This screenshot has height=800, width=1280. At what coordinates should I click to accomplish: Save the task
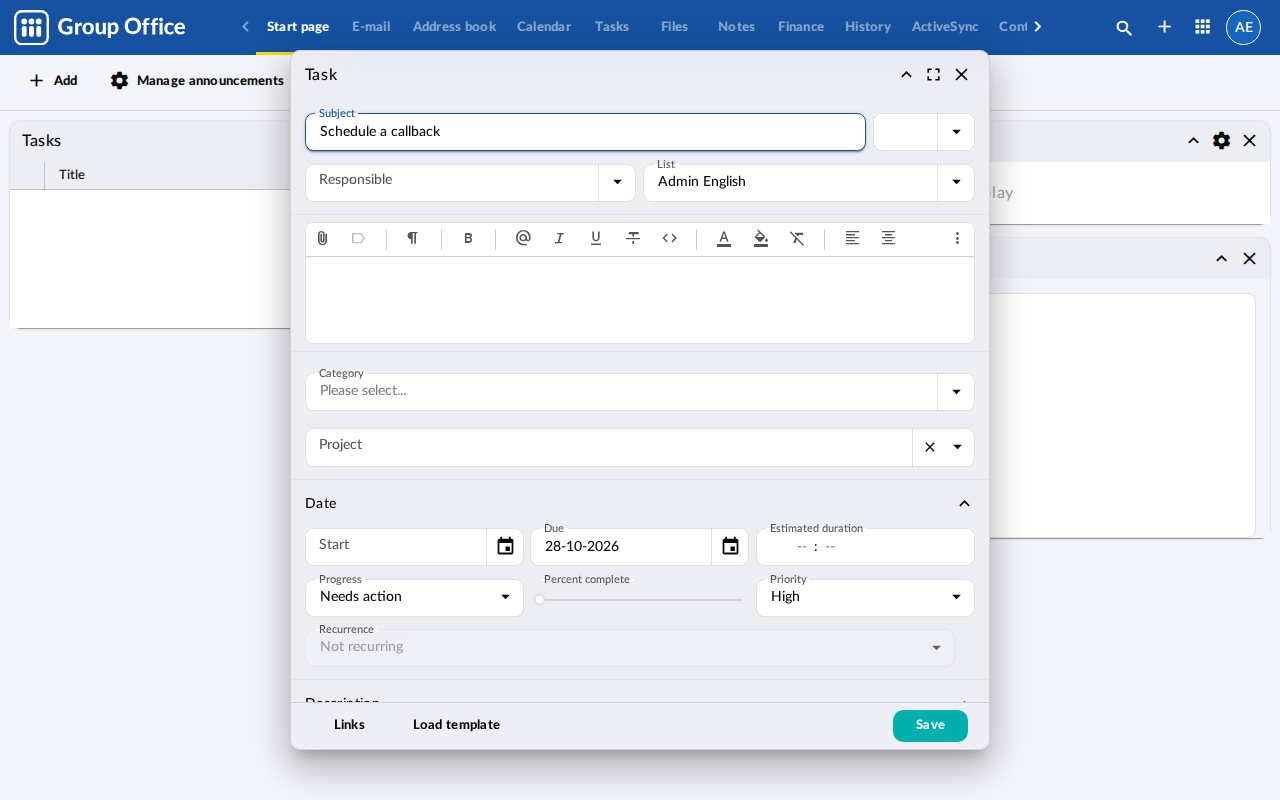pos(930,725)
